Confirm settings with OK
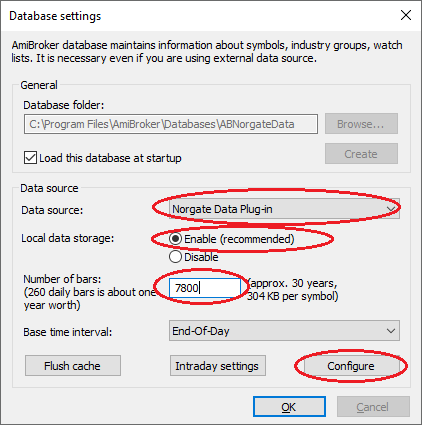 (289, 407)
